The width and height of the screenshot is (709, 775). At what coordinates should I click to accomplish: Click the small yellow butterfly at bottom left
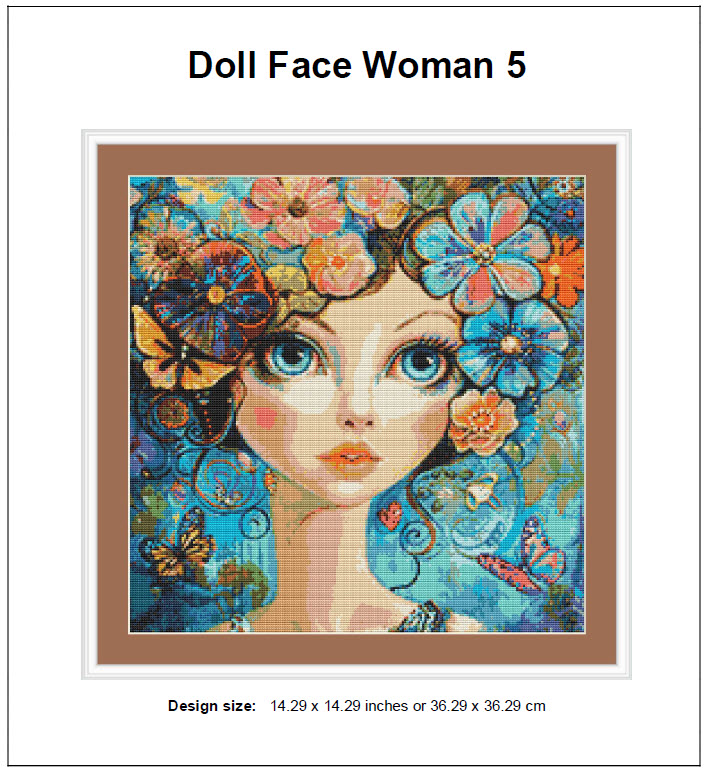tap(181, 546)
